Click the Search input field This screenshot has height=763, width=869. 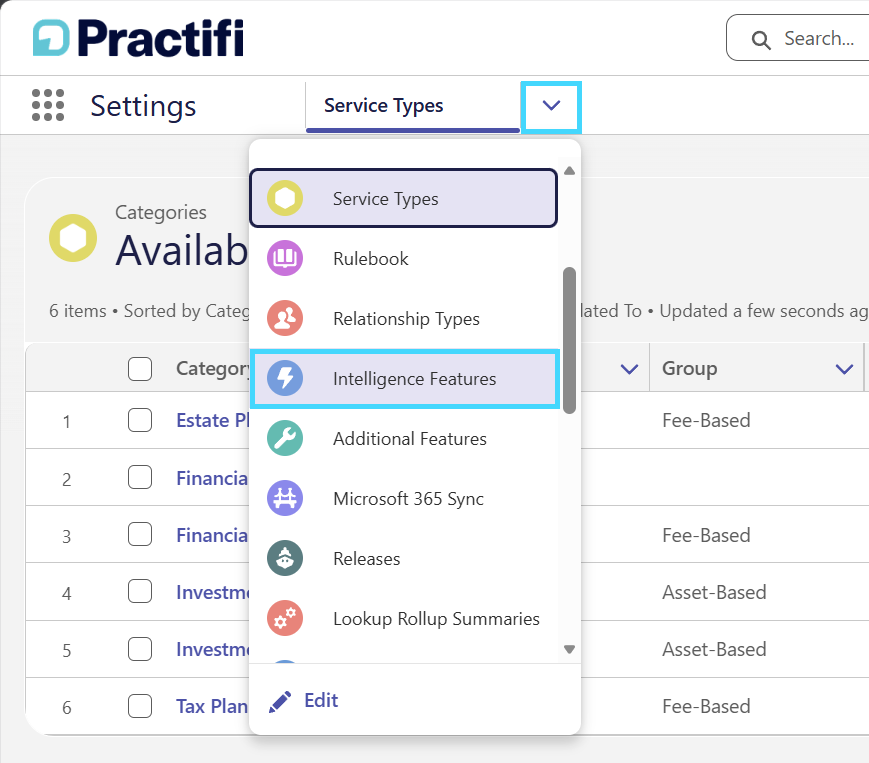tap(798, 38)
